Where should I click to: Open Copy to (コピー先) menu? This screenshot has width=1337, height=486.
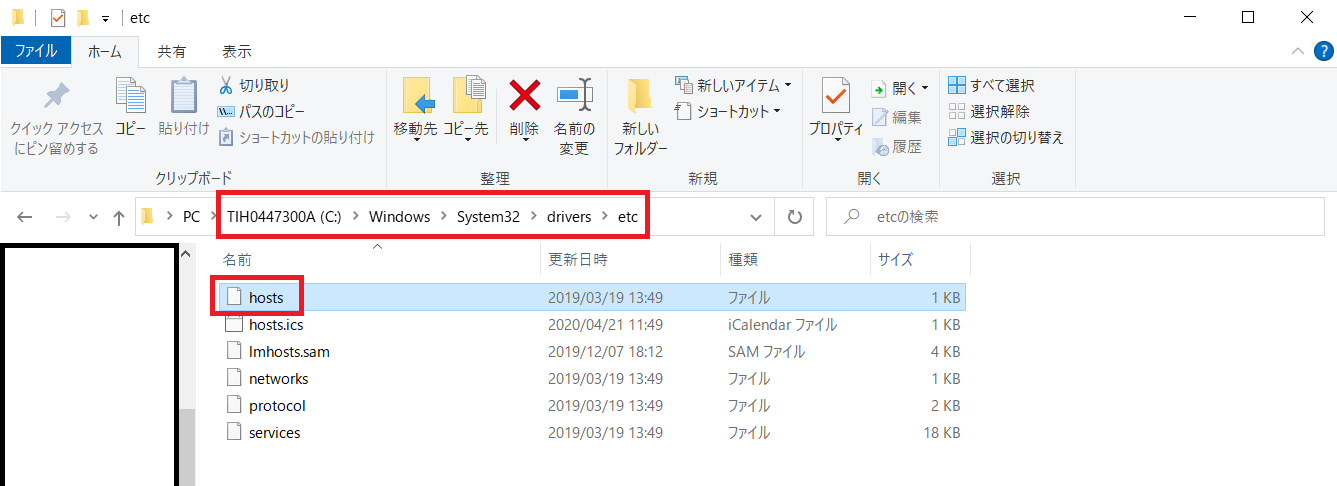[466, 110]
